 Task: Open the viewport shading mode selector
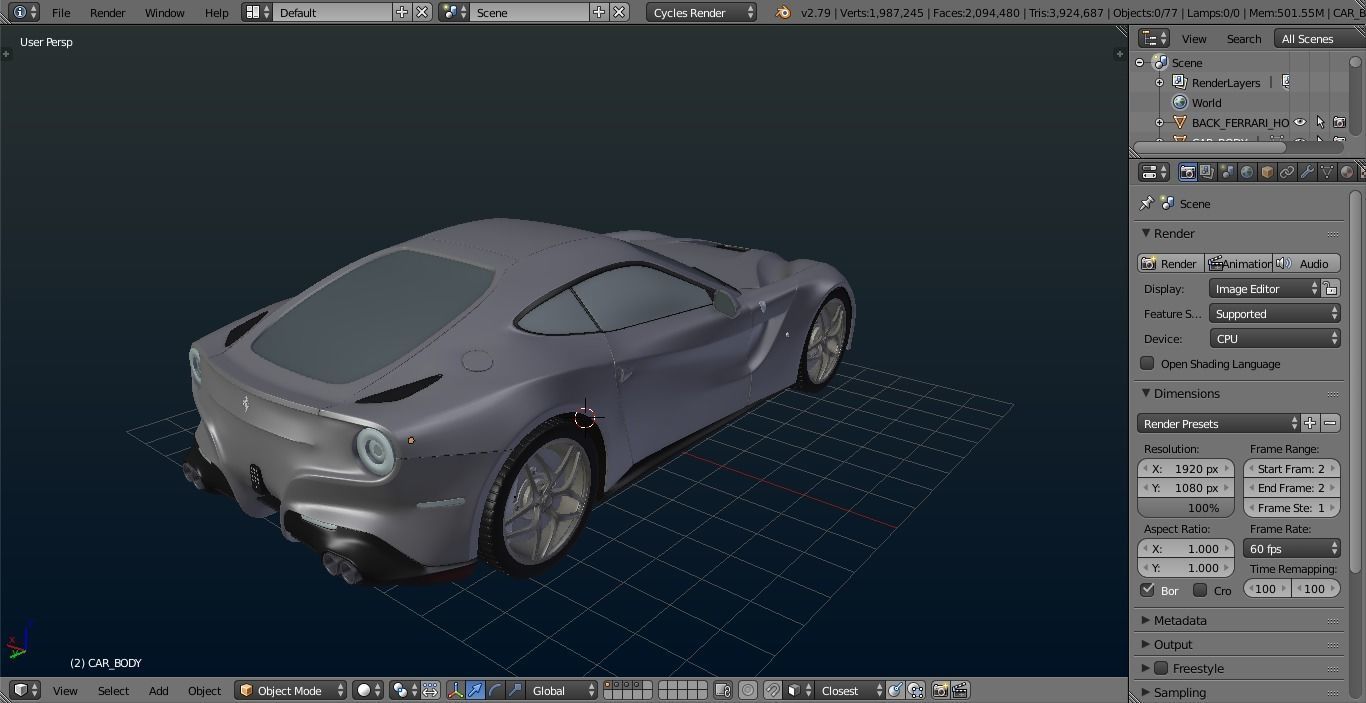(x=368, y=690)
